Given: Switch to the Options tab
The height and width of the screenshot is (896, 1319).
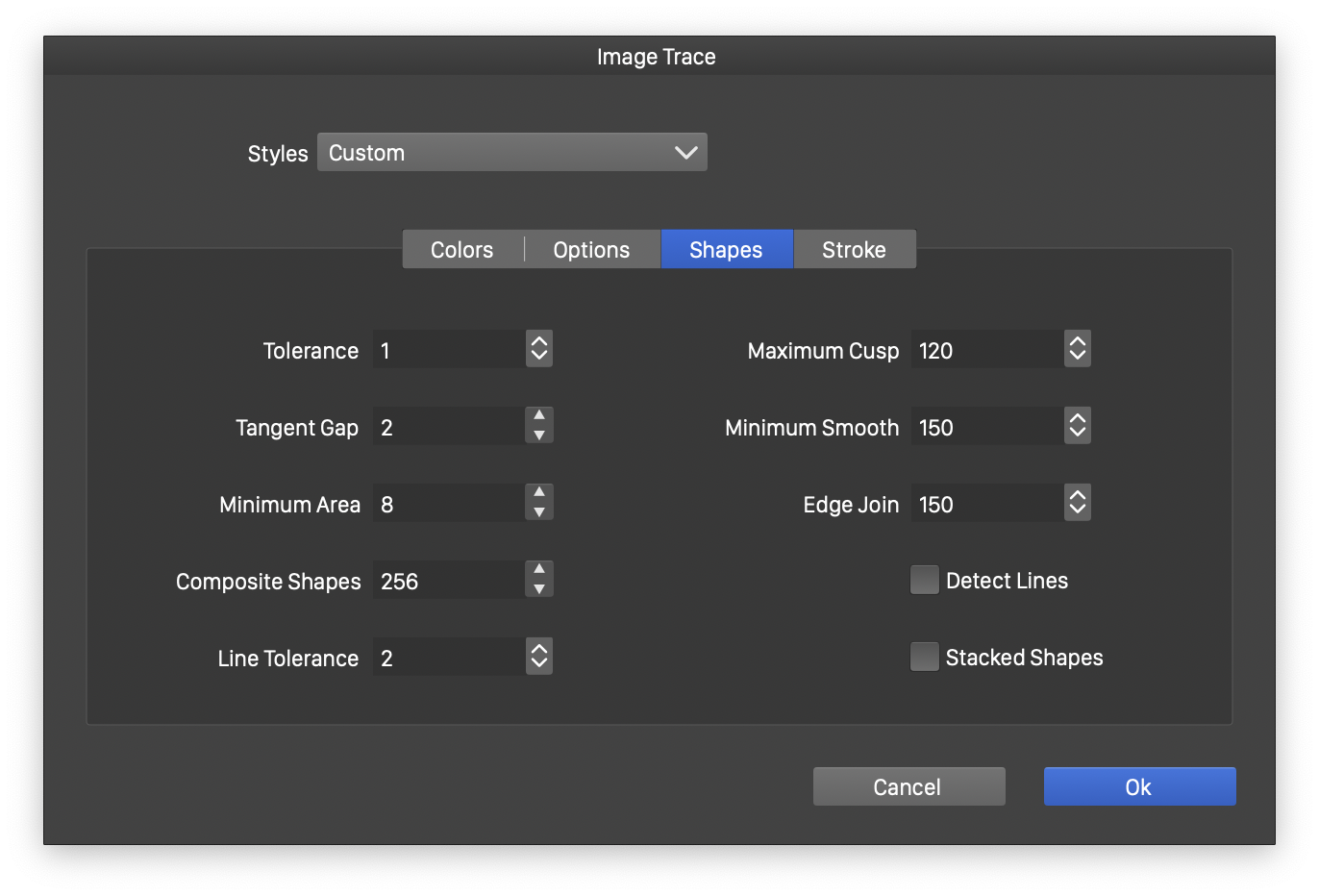Looking at the screenshot, I should 591,250.
